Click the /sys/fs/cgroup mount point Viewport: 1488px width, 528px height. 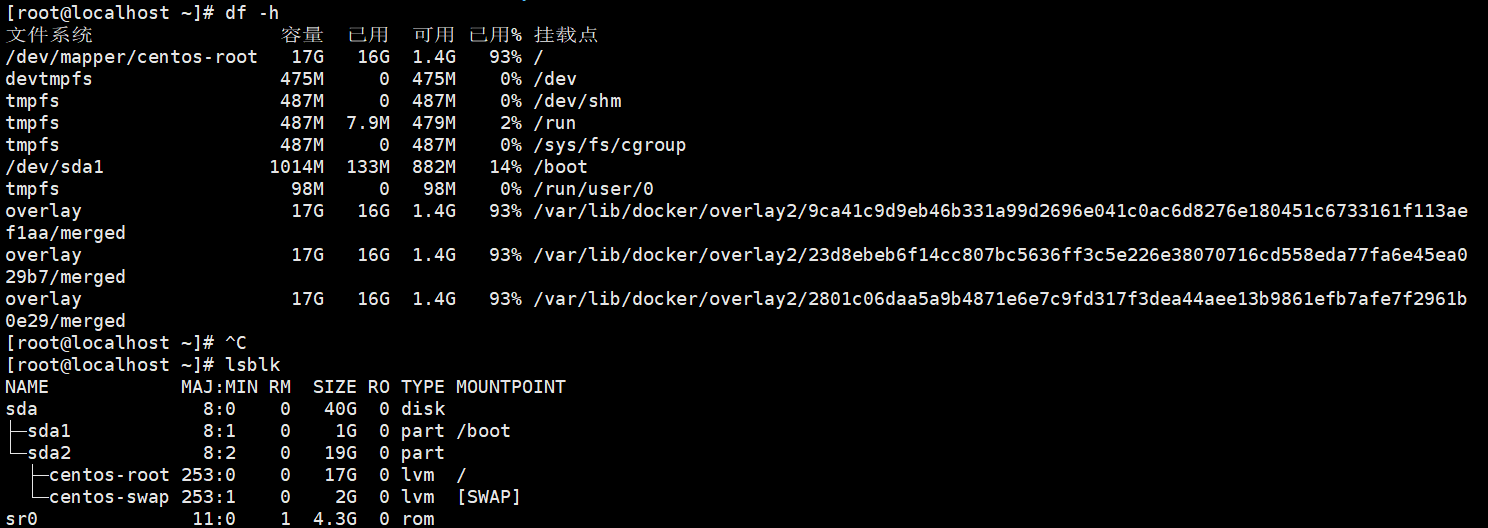(x=610, y=145)
